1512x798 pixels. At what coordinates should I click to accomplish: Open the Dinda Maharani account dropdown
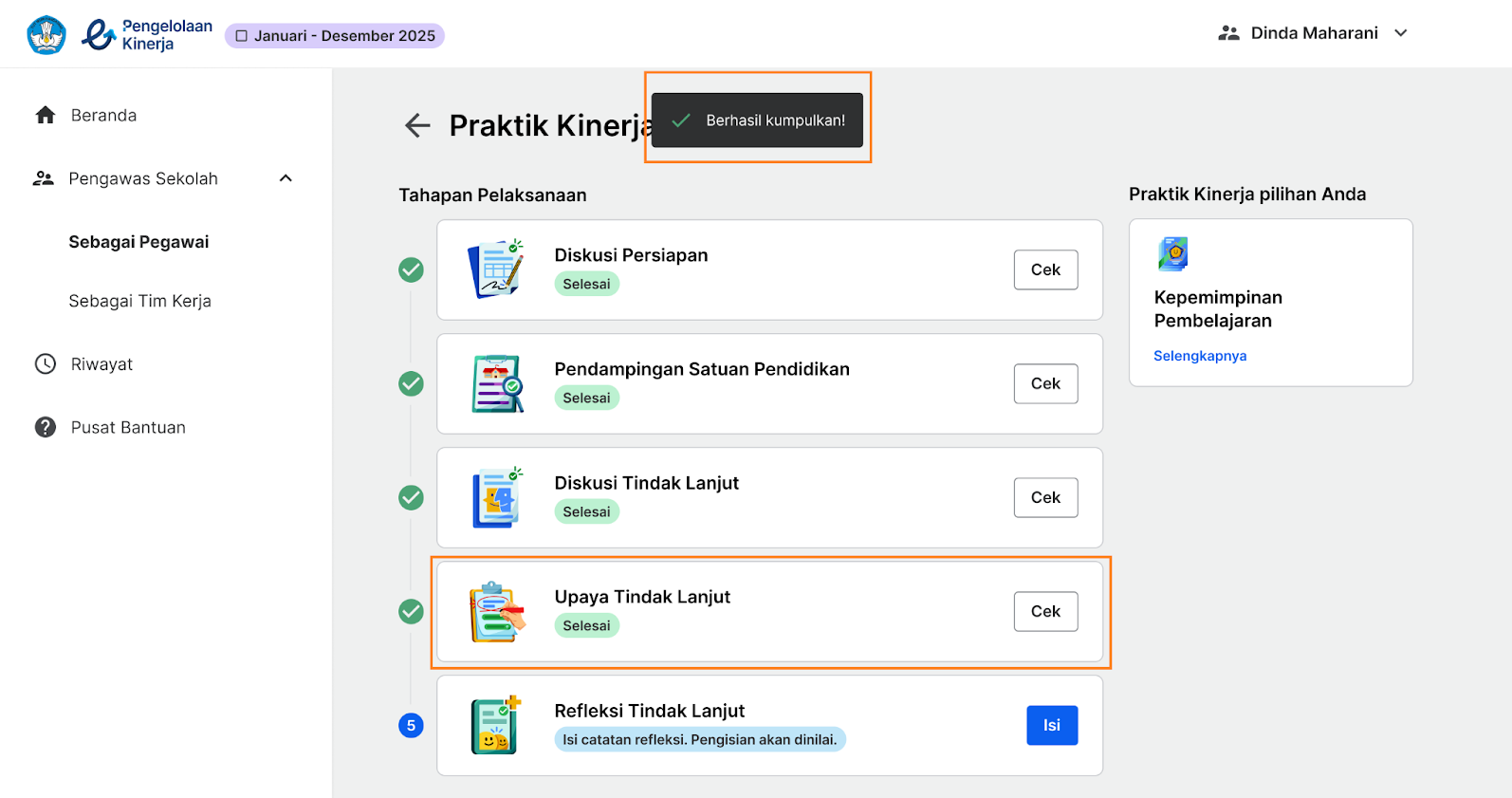pos(1400,33)
